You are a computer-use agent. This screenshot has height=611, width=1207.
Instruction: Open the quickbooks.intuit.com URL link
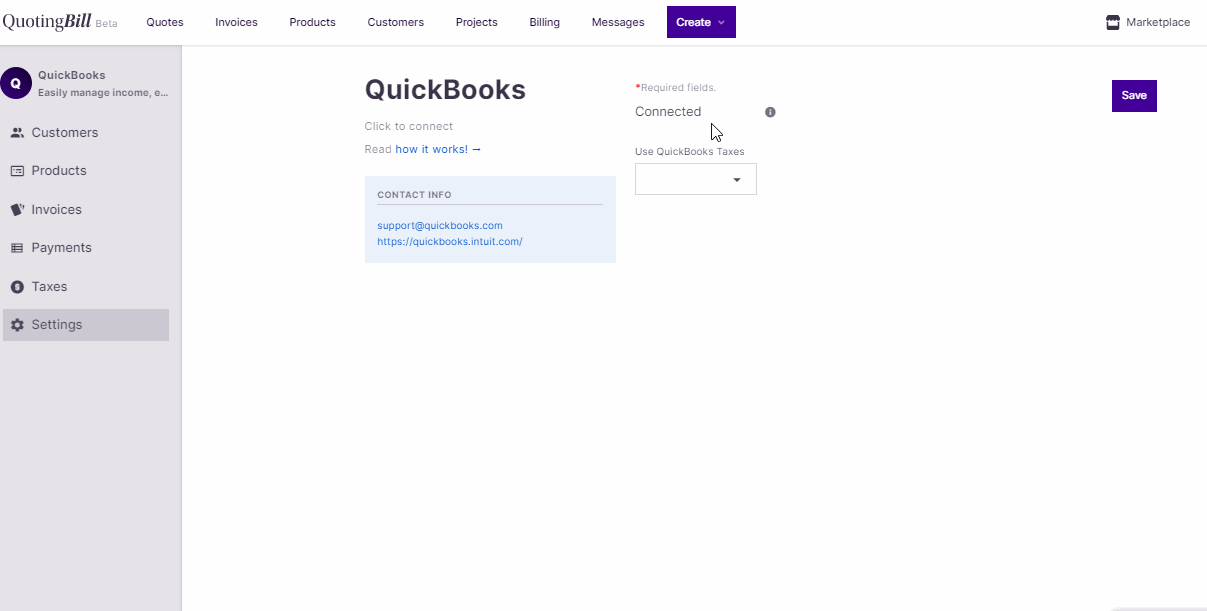click(450, 242)
